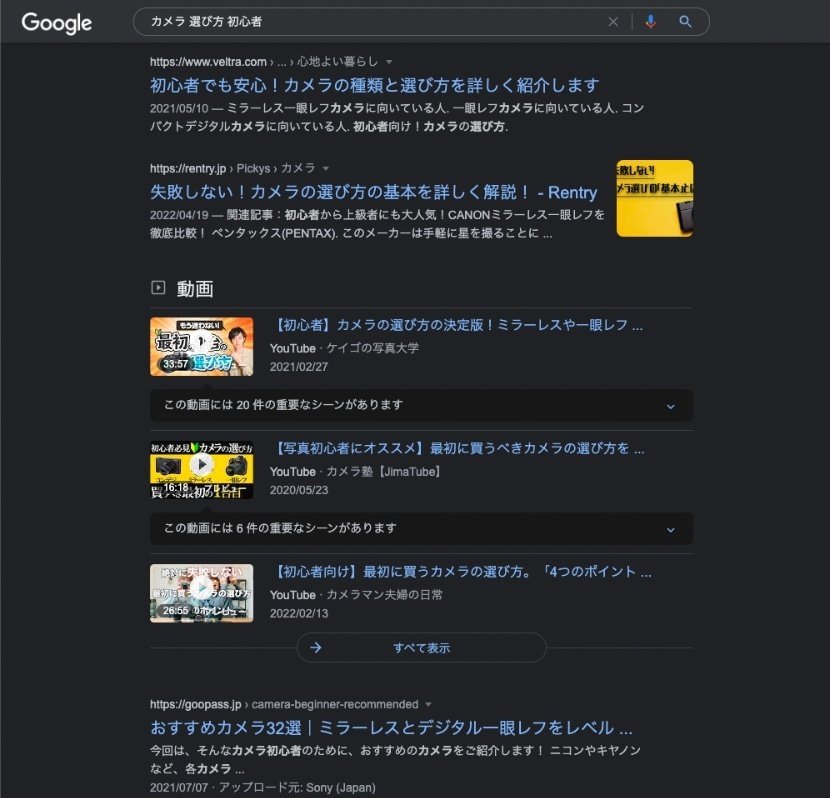Viewport: 830px width, 798px height.
Task: Click the play button on カメラ塾 JimaTube video
Action: 202,464
